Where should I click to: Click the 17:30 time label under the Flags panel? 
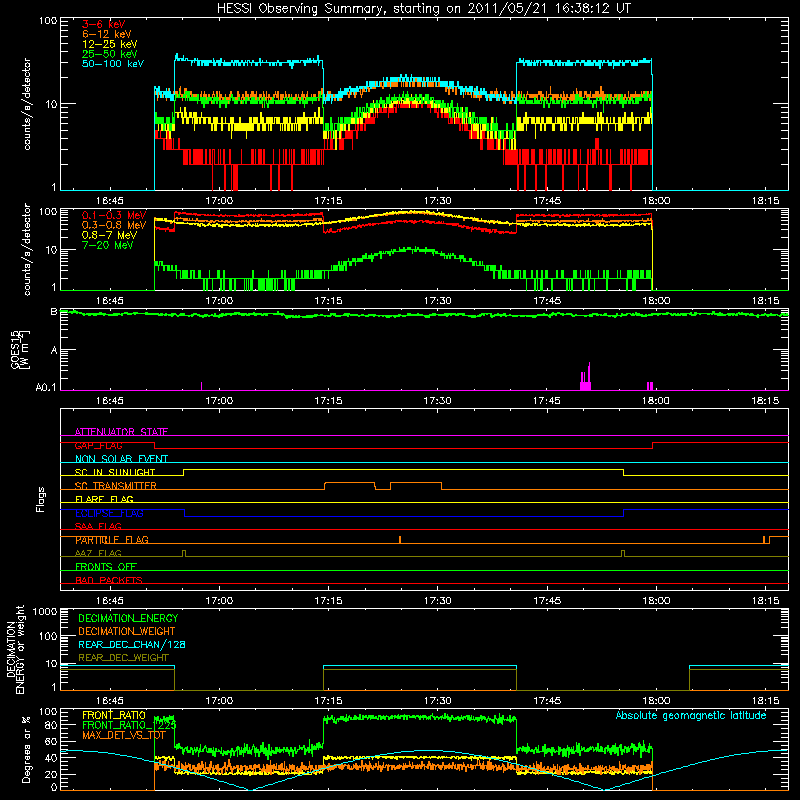(437, 601)
